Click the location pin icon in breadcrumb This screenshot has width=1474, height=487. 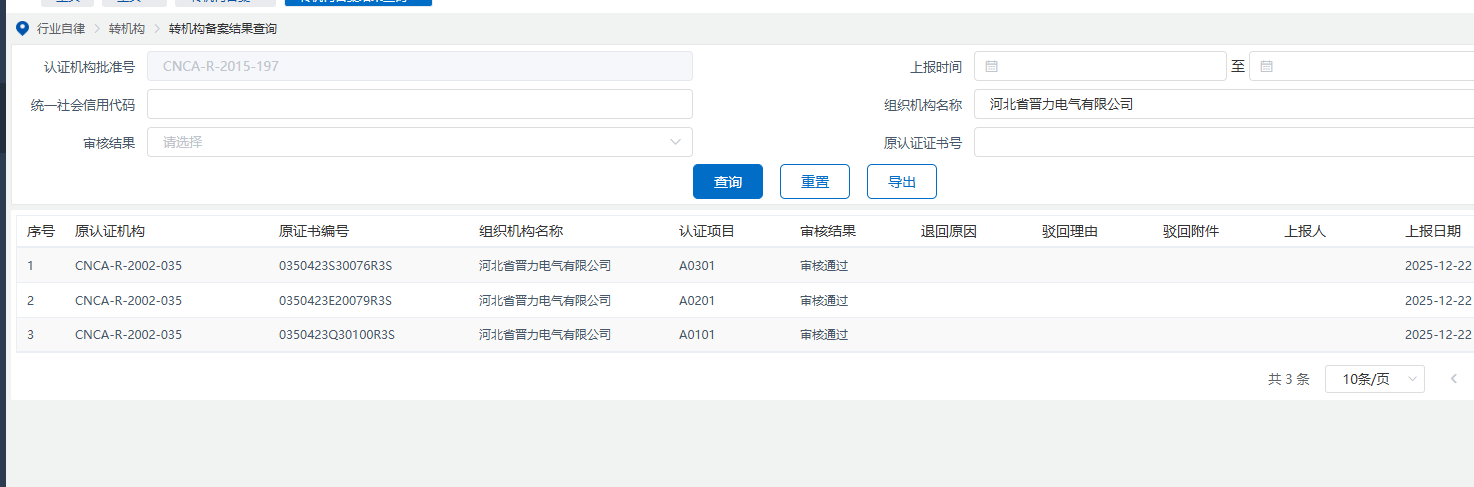(x=23, y=28)
